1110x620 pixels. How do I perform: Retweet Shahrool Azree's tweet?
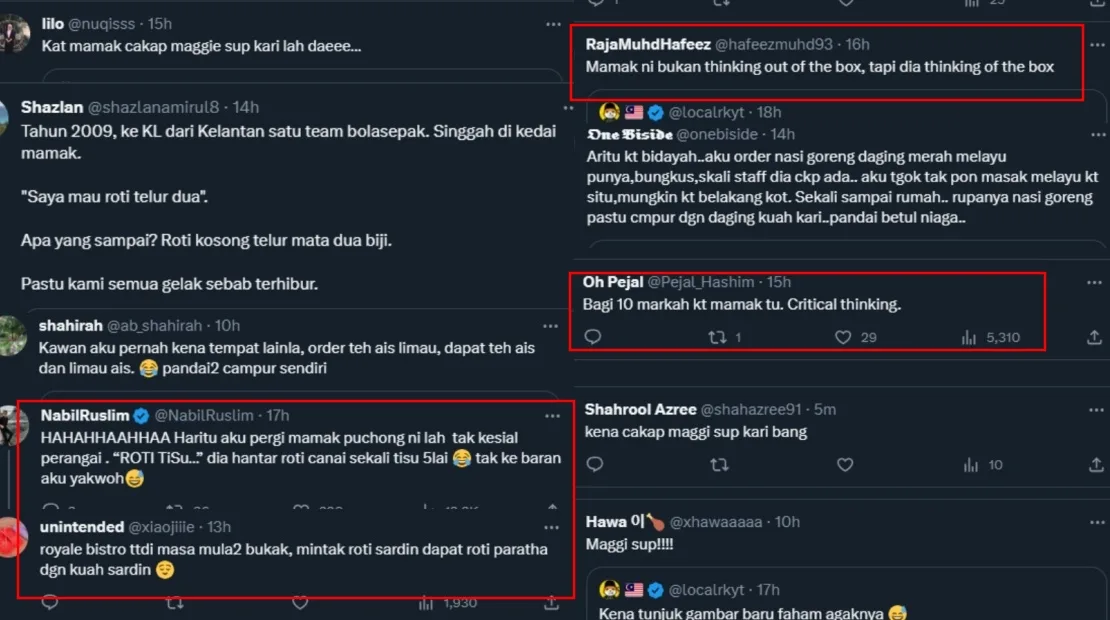pyautogui.click(x=718, y=465)
